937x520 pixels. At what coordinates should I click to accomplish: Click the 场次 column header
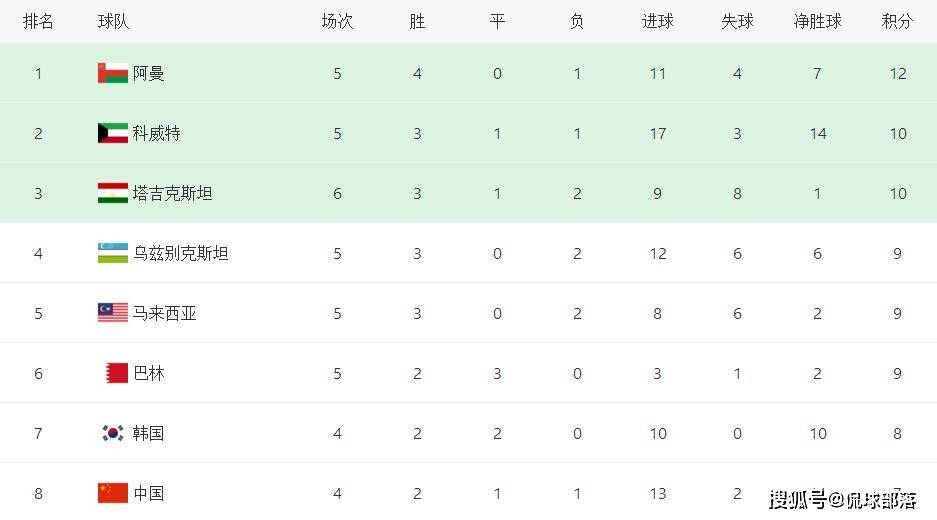pyautogui.click(x=337, y=22)
